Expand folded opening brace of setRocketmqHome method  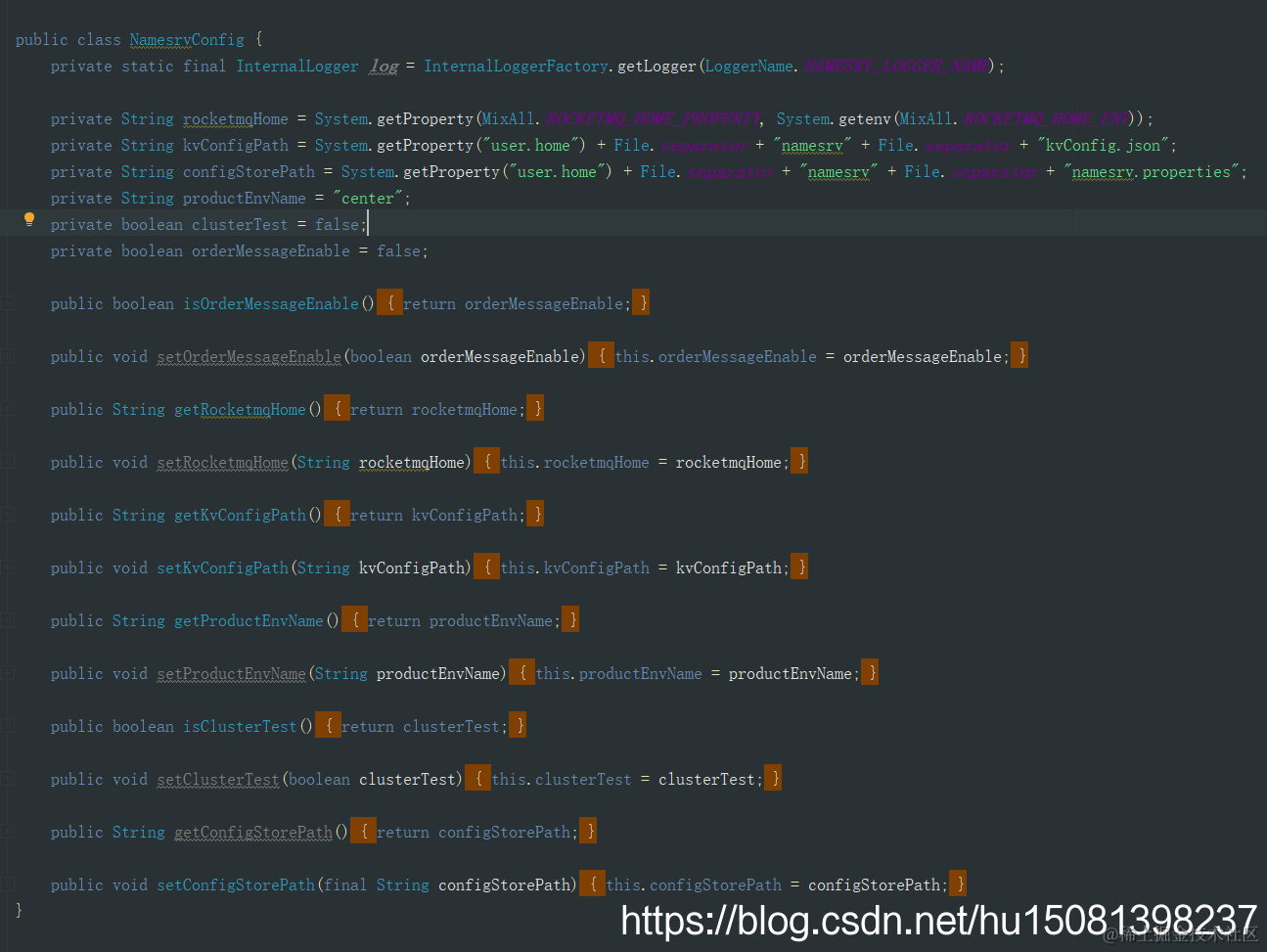pos(487,461)
